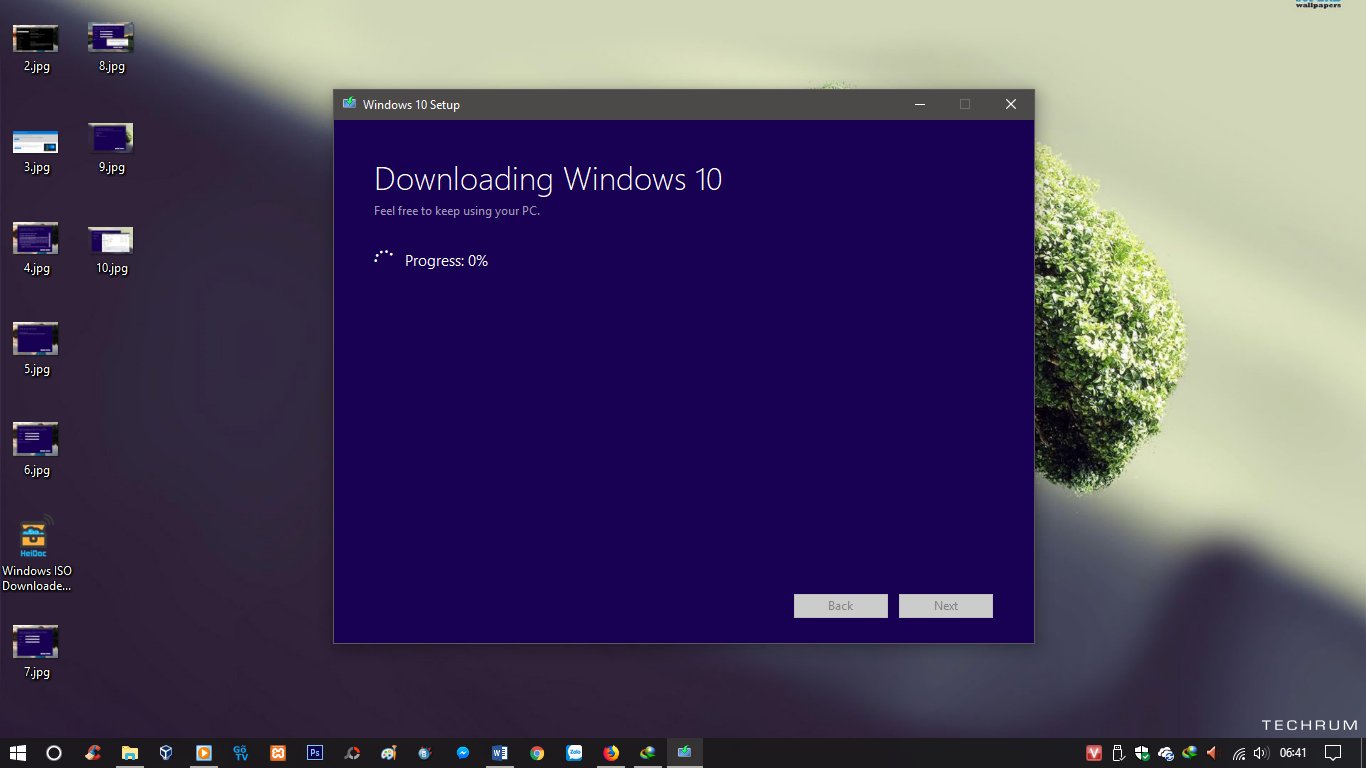1366x768 pixels.
Task: Open the Wi-Fi network flyout
Action: pyautogui.click(x=1239, y=753)
